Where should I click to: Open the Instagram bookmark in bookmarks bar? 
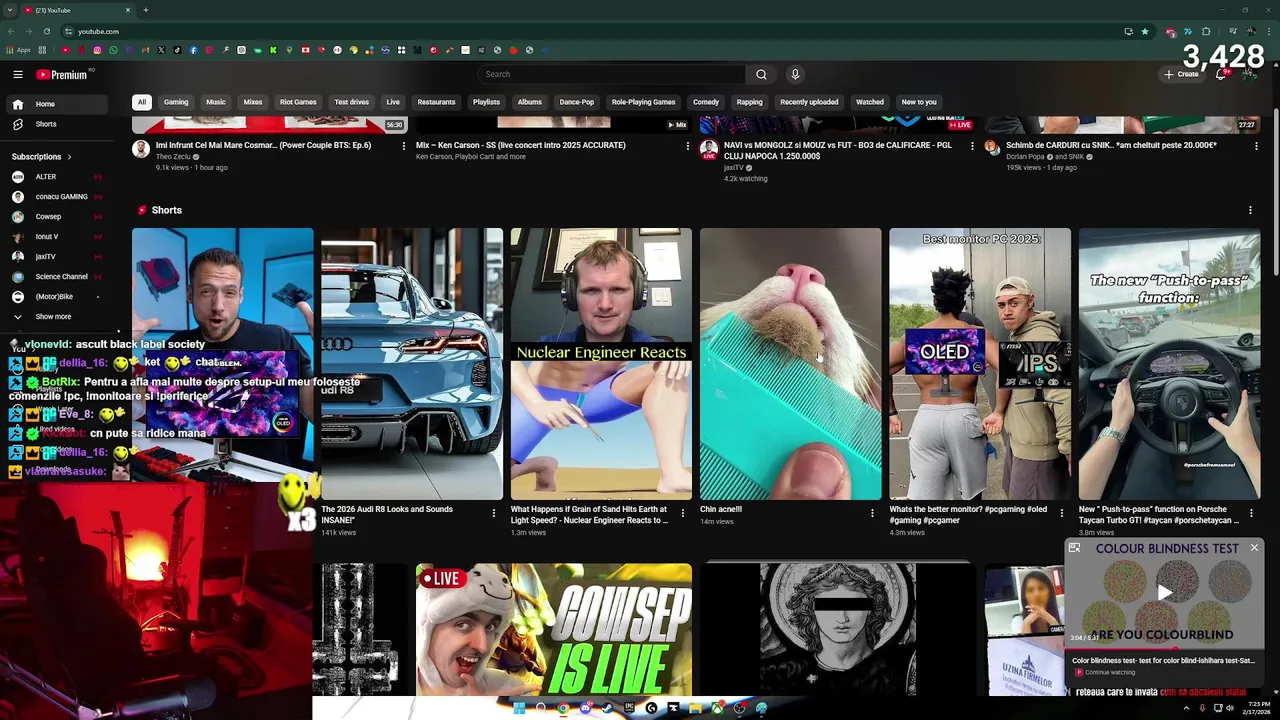pyautogui.click(x=97, y=50)
